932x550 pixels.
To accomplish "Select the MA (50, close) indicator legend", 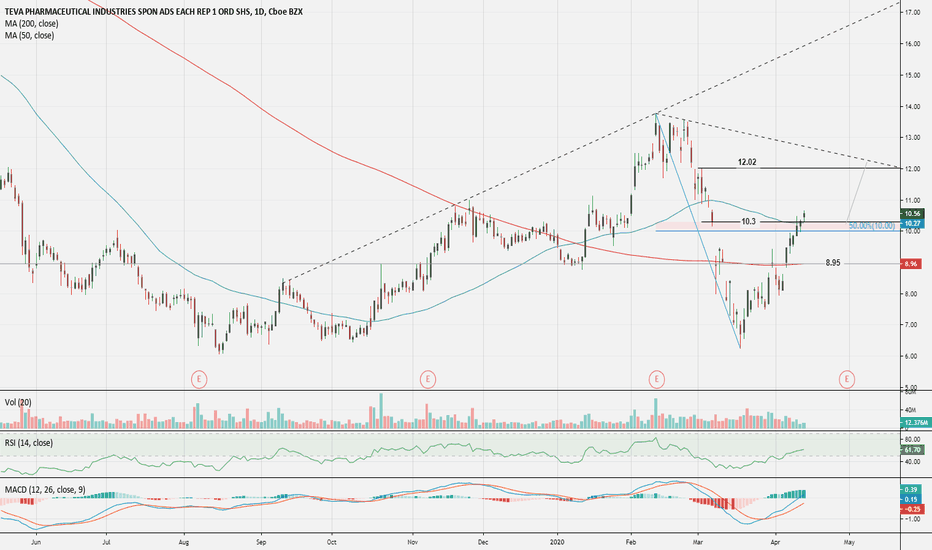I will tap(29, 35).
